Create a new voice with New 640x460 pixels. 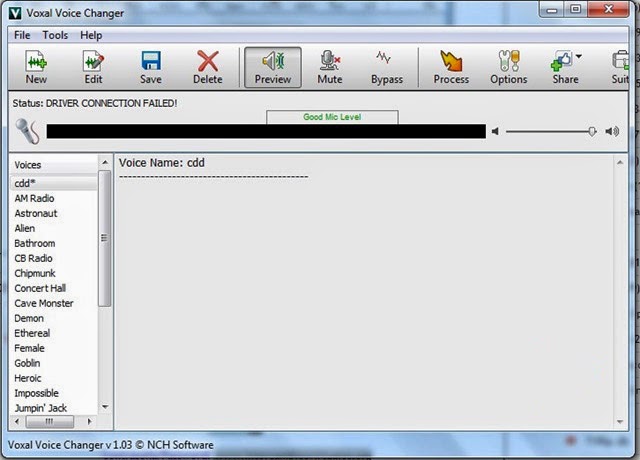click(x=36, y=67)
